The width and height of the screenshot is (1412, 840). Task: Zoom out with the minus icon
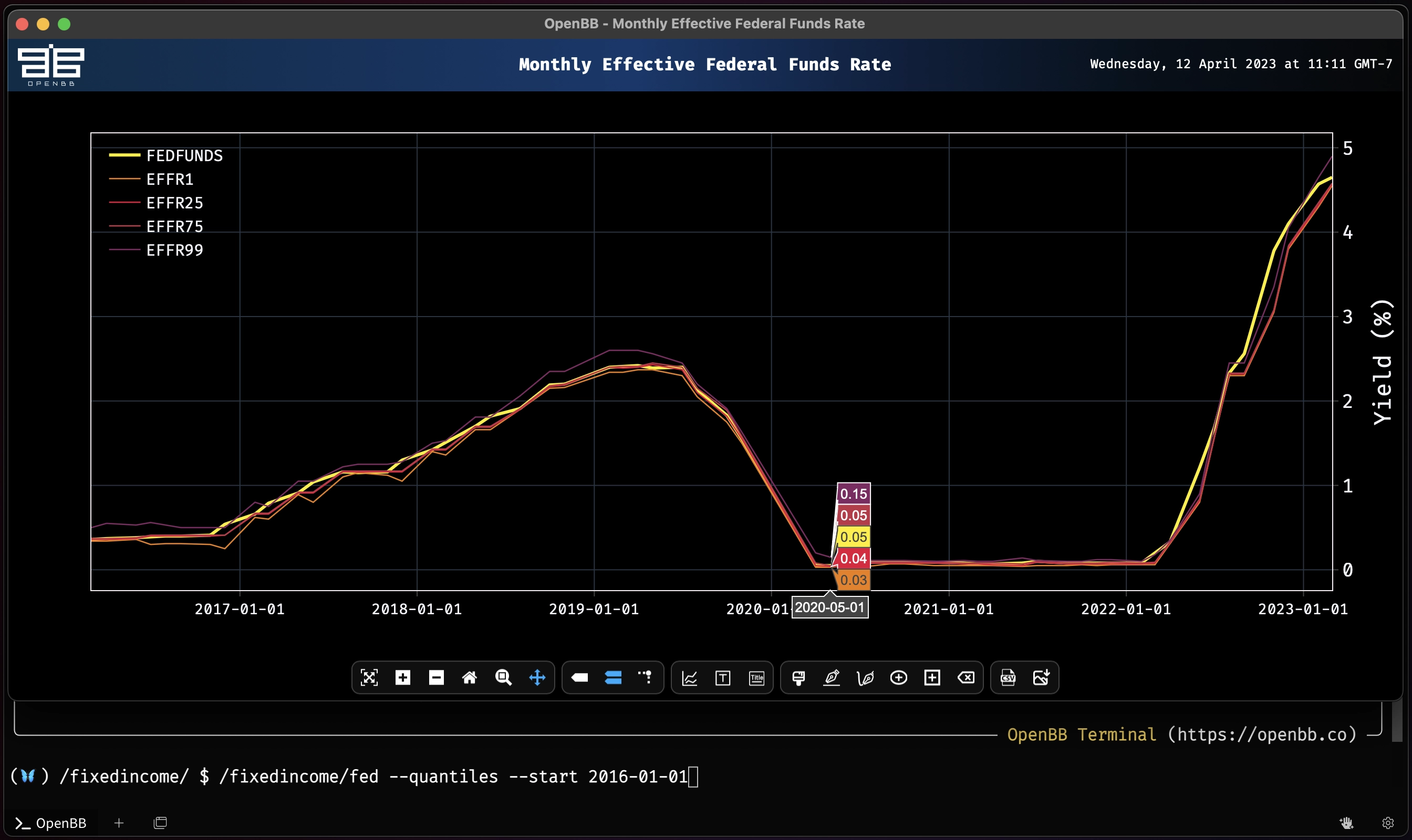(436, 678)
